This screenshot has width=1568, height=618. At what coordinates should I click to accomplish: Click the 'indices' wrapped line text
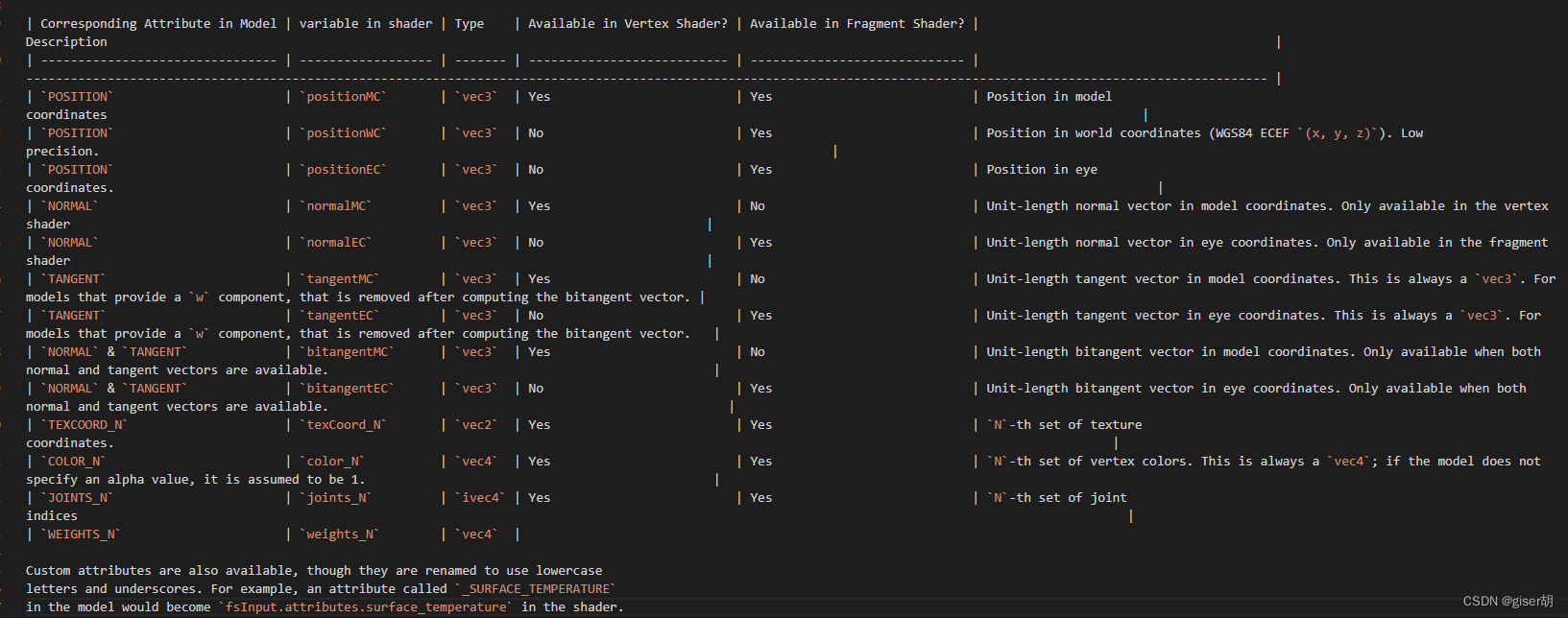click(52, 515)
